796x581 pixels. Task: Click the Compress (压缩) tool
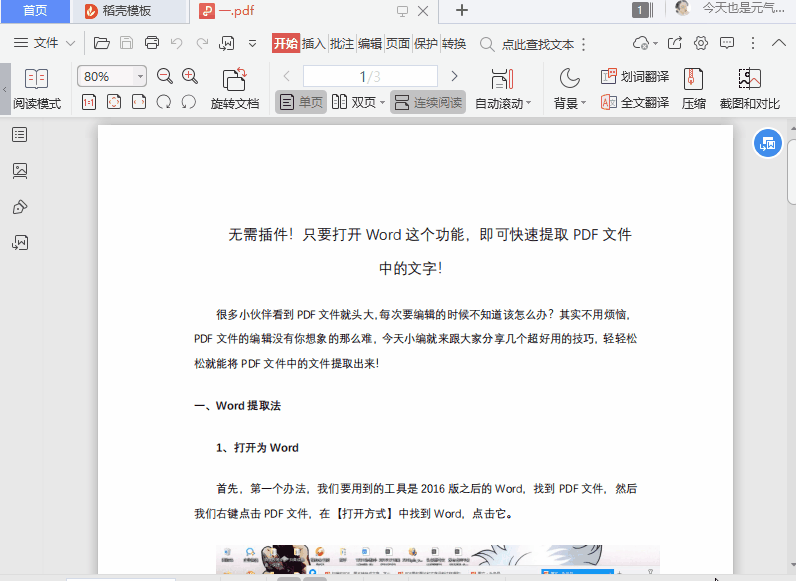(693, 89)
